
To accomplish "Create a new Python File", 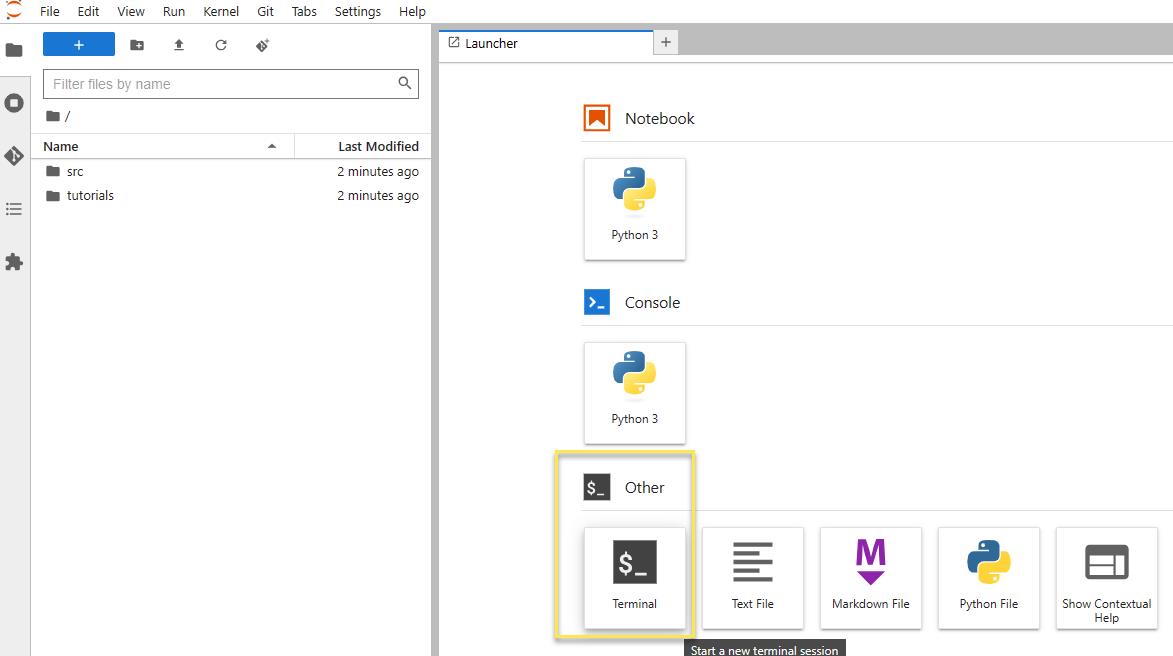I will tap(988, 577).
